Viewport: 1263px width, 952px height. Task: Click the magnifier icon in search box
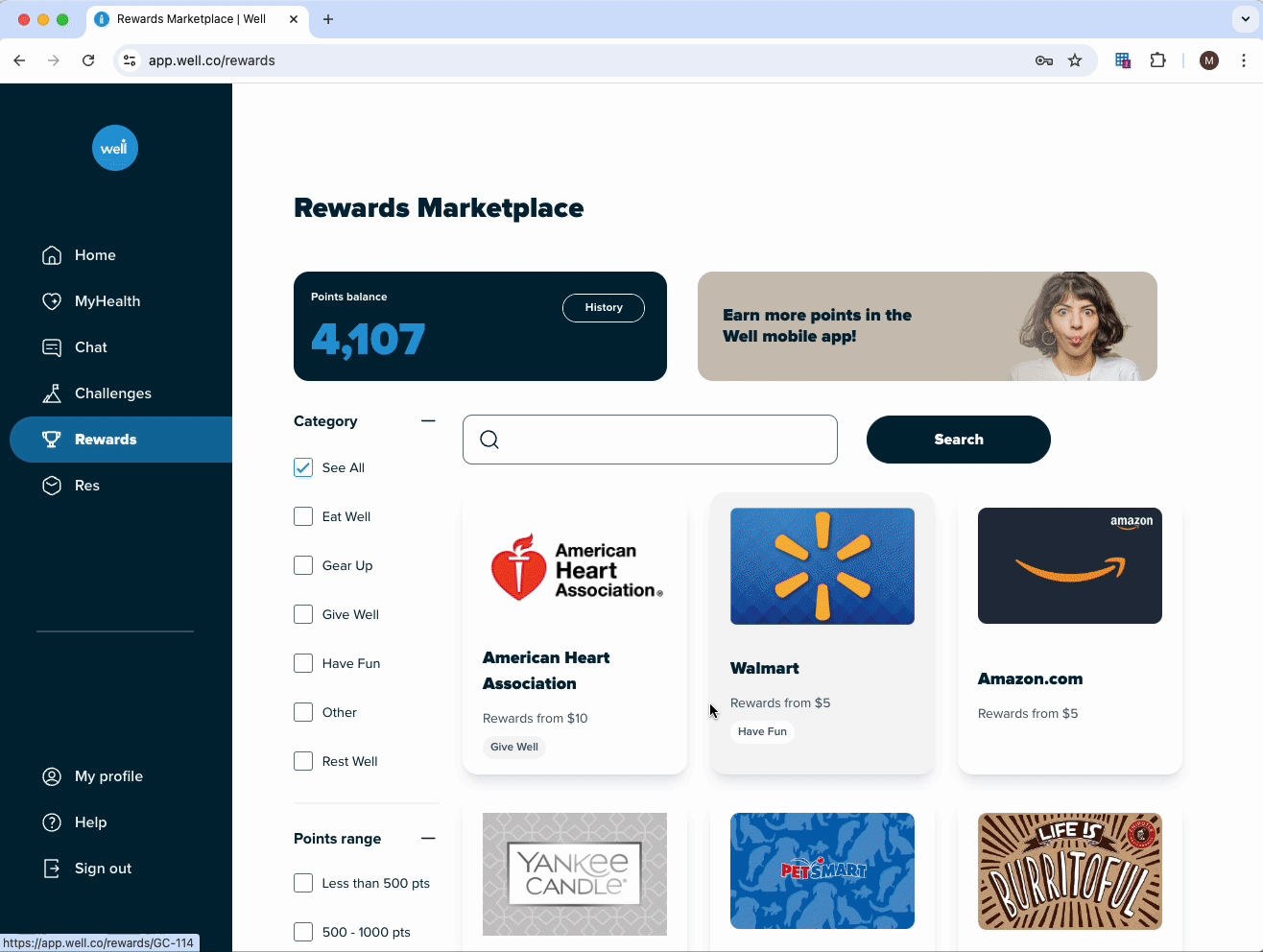pos(489,440)
